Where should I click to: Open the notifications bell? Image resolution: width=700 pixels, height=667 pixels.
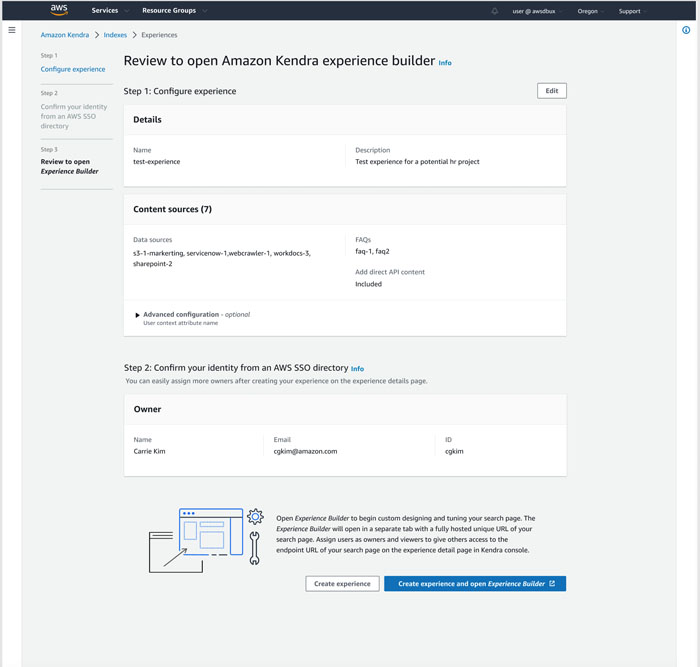495,11
